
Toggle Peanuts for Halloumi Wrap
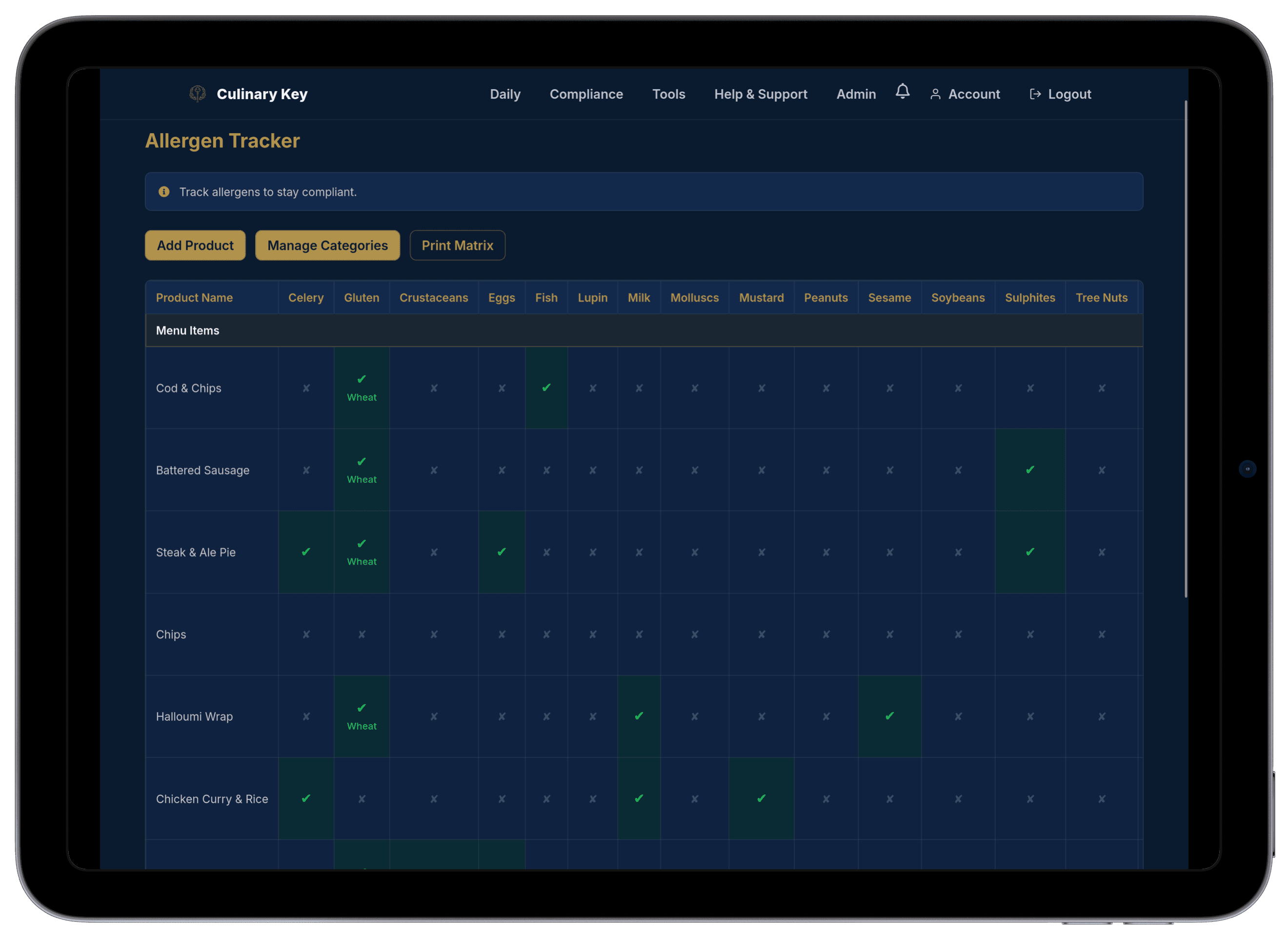tap(826, 716)
